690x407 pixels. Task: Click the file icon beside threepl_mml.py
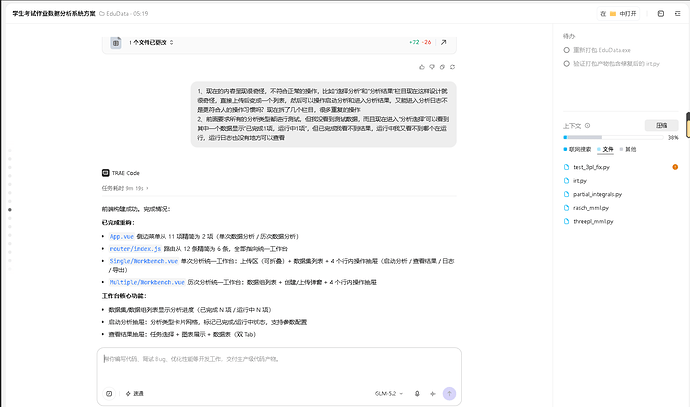click(566, 221)
